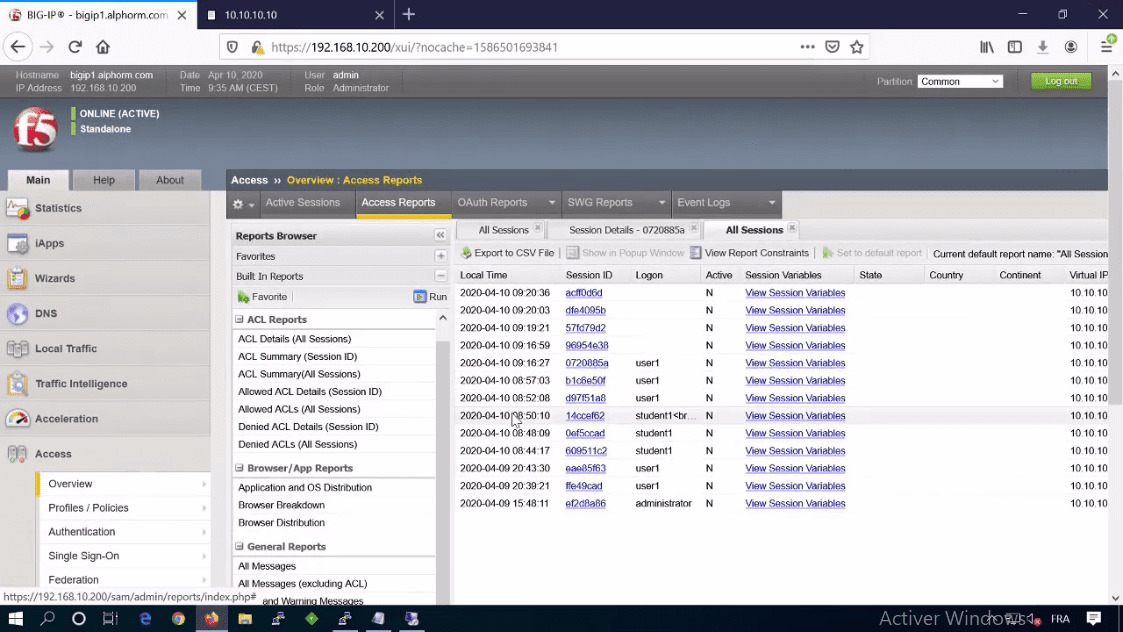The width and height of the screenshot is (1123, 632).
Task: Open iApps from the sidebar icon
Action: click(17, 243)
